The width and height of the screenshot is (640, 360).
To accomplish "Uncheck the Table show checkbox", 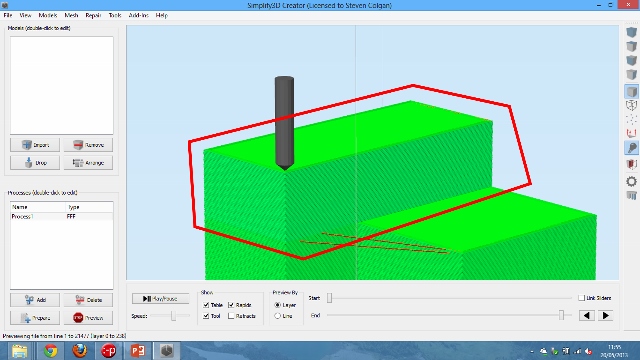I will click(x=206, y=305).
